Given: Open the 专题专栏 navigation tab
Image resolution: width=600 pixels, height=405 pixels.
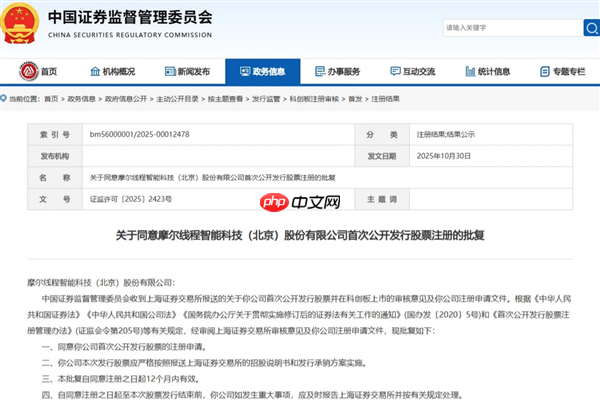Looking at the screenshot, I should (x=562, y=72).
